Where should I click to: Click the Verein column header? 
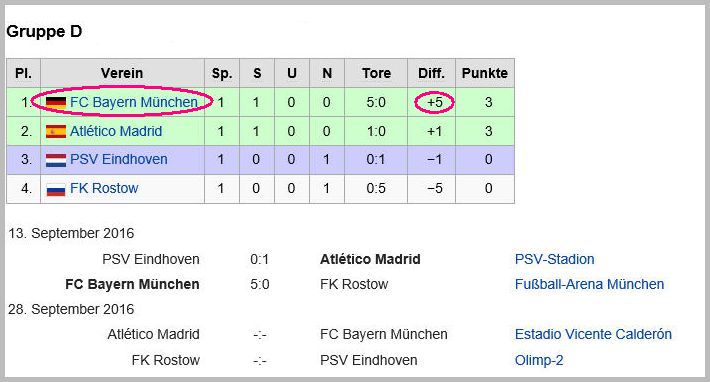click(x=122, y=73)
